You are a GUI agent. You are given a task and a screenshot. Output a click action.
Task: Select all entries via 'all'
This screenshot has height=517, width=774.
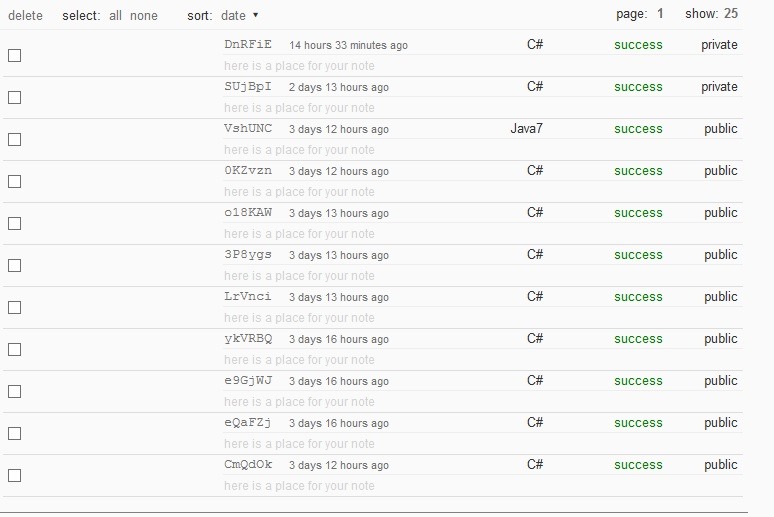point(116,16)
